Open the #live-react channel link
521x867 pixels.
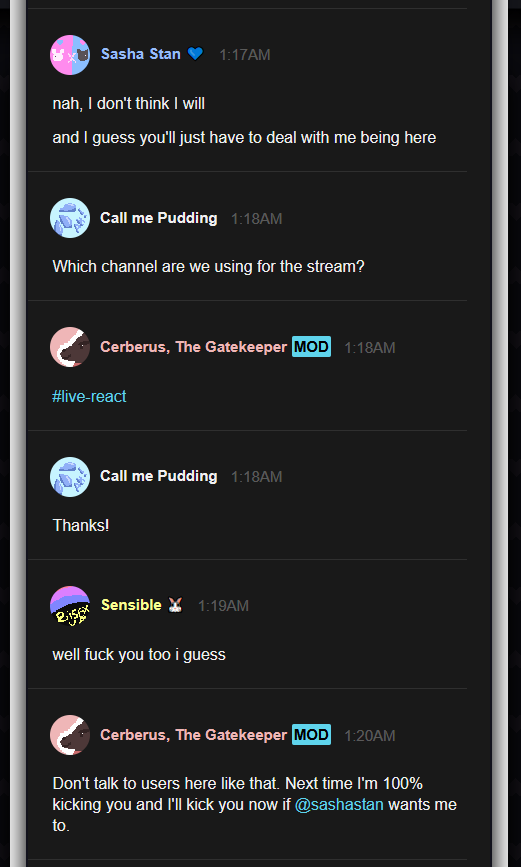click(x=89, y=396)
